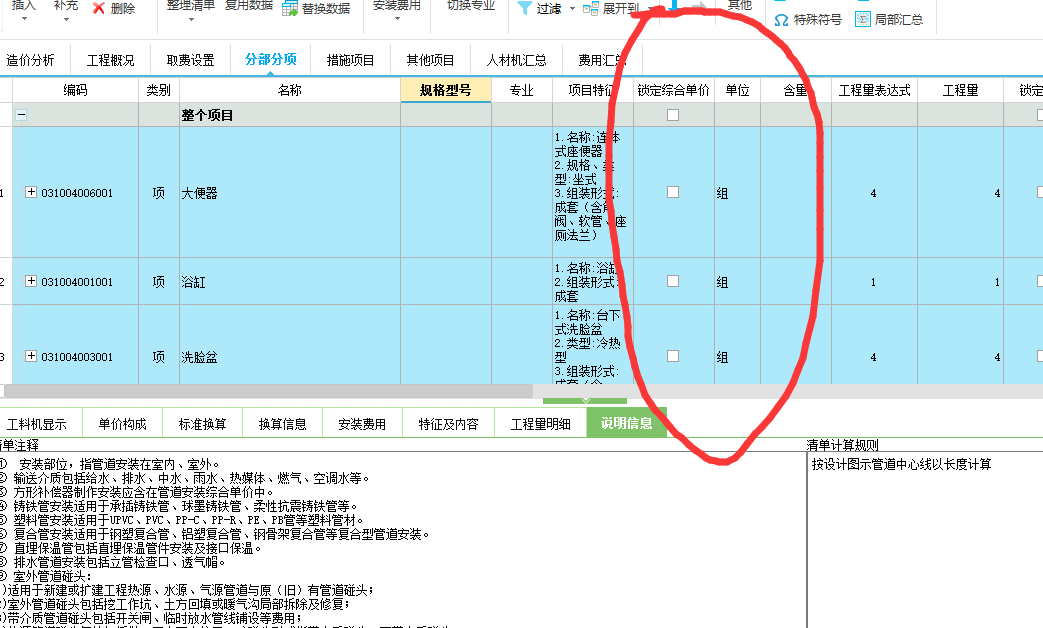1043x628 pixels.
Task: Switch to the 造价分析 tab
Action: click(30, 60)
